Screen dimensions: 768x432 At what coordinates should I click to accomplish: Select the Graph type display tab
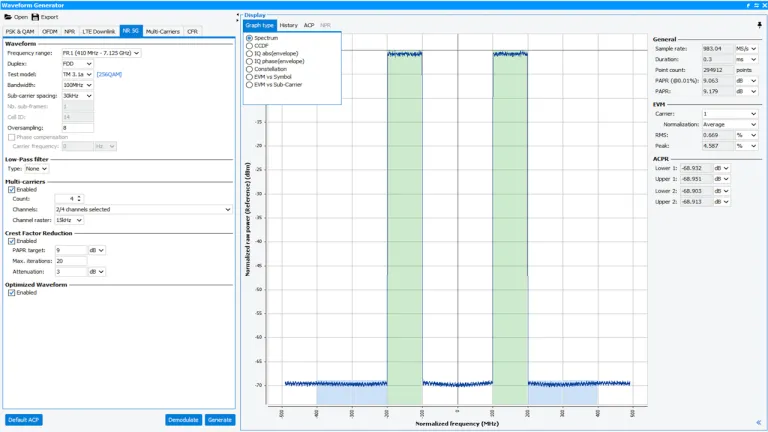point(260,25)
